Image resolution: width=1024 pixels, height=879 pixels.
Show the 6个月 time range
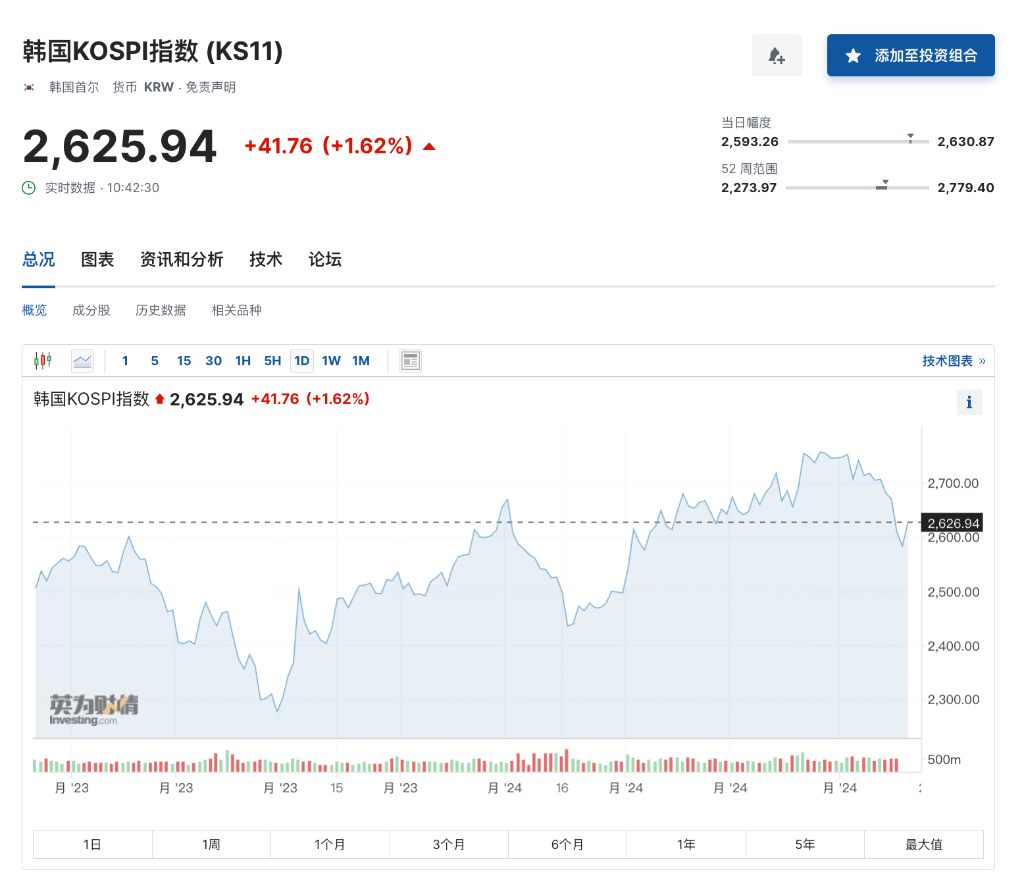point(567,844)
